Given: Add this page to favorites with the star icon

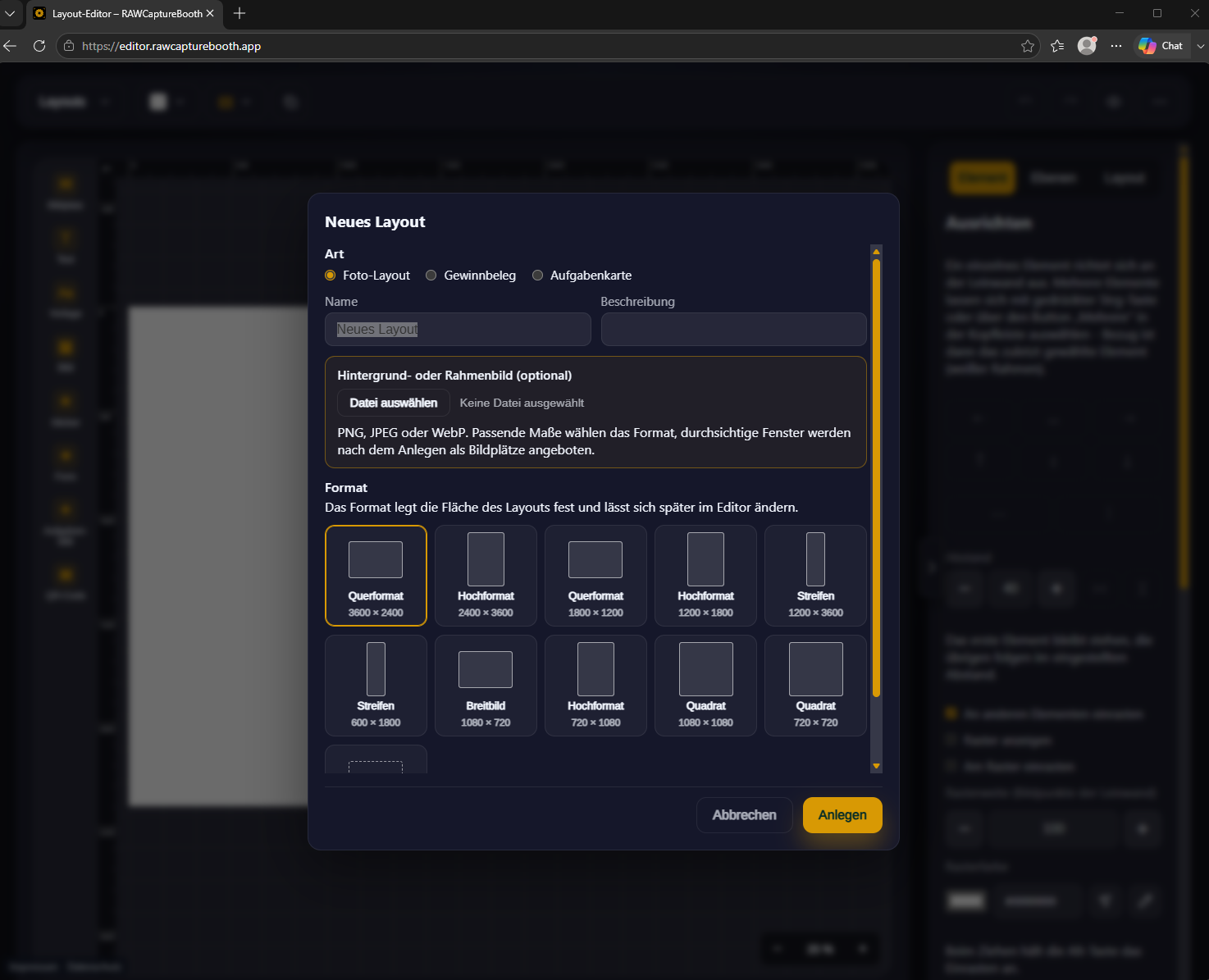Looking at the screenshot, I should [1028, 46].
